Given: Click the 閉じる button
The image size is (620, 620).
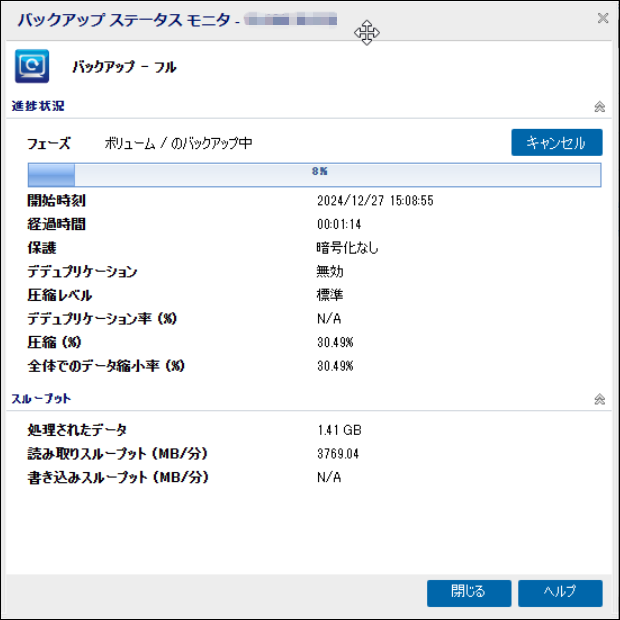Looking at the screenshot, I should point(468,592).
